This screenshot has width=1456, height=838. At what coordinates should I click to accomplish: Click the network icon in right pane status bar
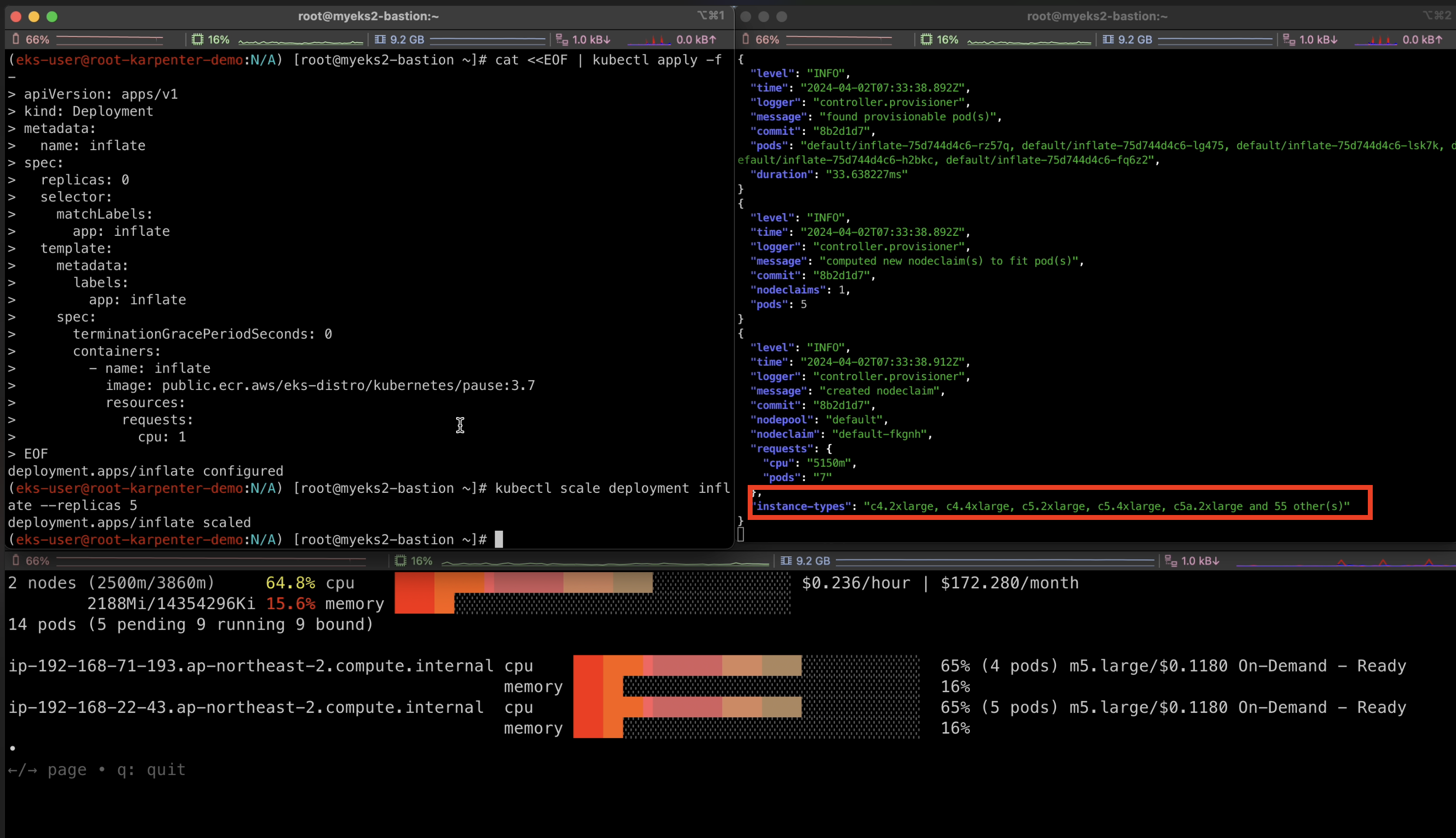pos(1289,39)
